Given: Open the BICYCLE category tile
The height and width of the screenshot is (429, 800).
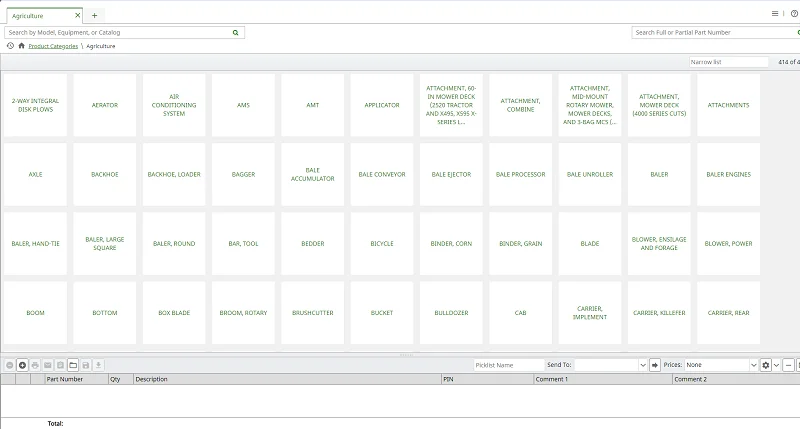Looking at the screenshot, I should 382,244.
